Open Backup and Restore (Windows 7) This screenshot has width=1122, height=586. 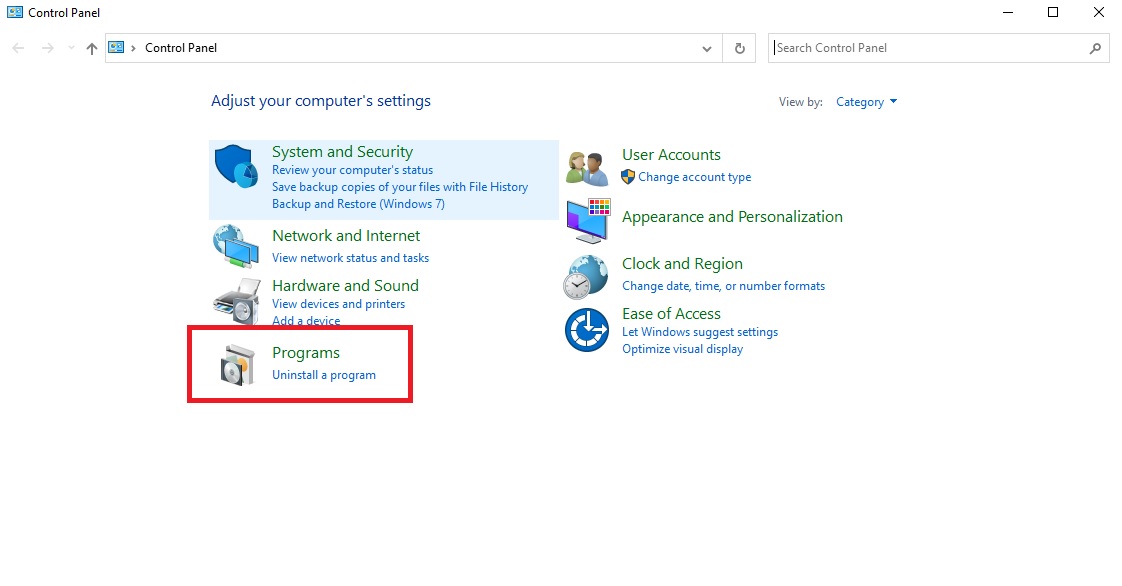click(358, 204)
